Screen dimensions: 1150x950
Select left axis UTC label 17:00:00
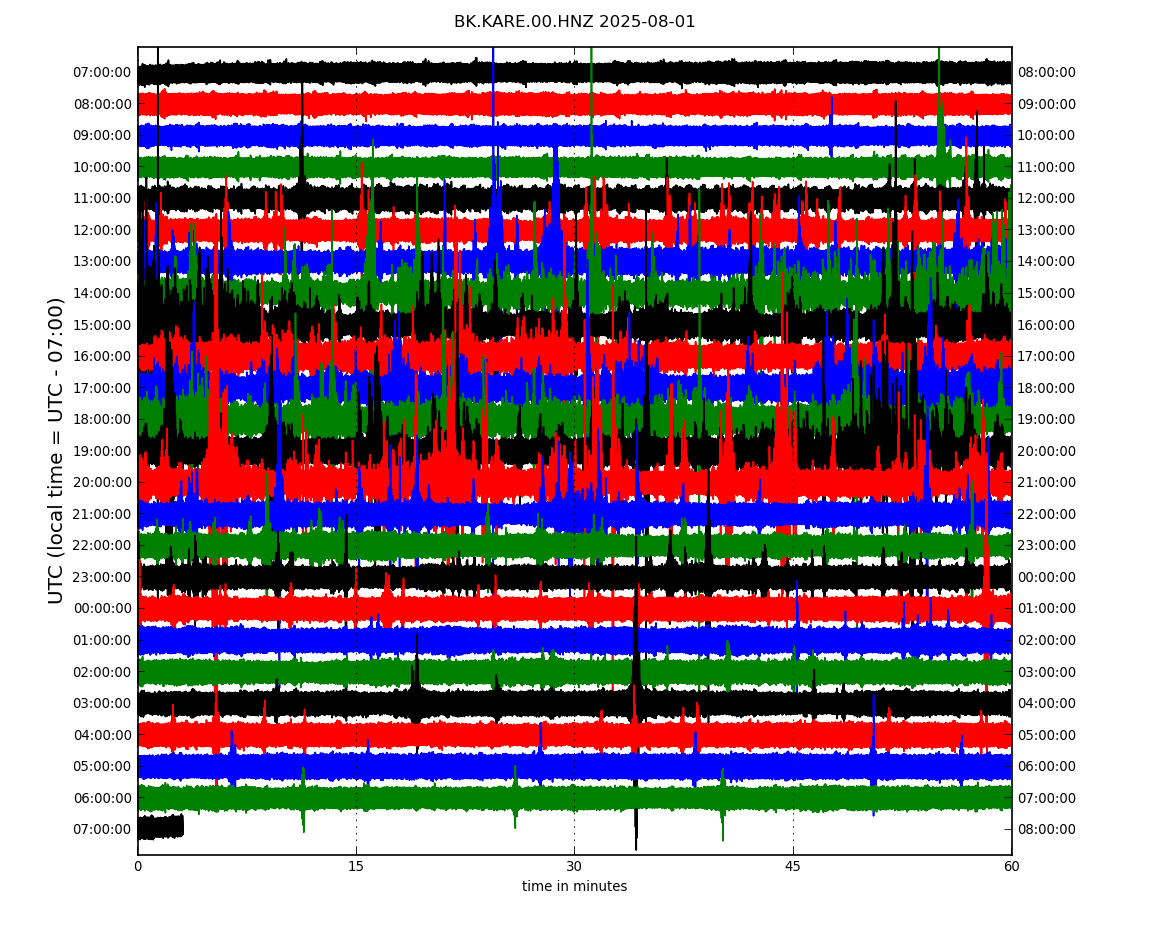click(103, 388)
